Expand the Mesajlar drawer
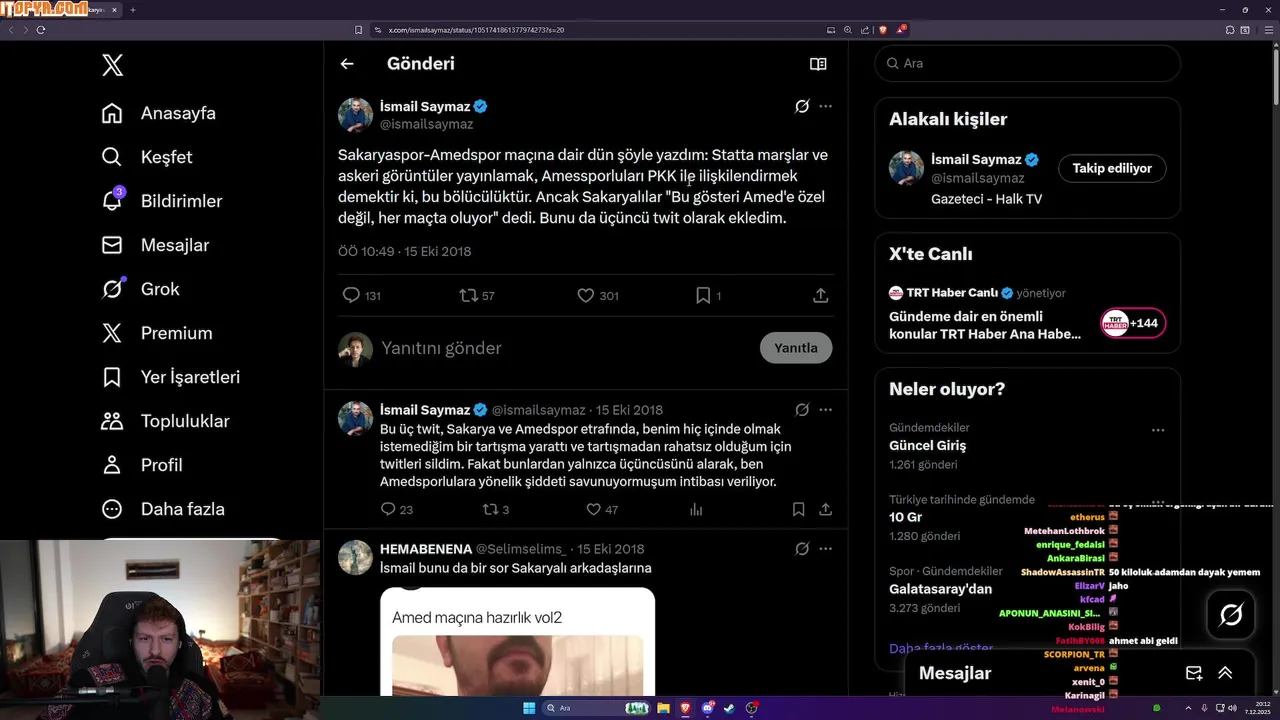Screen dimensions: 1280x720 [x=1225, y=673]
